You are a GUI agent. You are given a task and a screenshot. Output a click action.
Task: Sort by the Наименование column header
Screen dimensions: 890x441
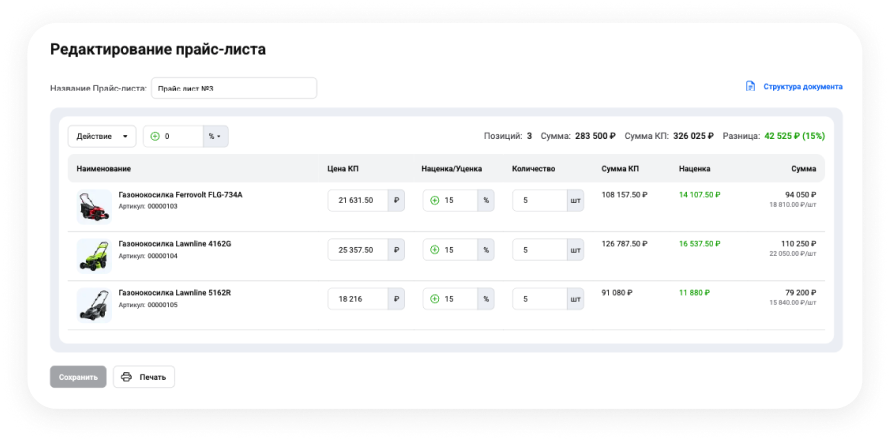pos(104,169)
